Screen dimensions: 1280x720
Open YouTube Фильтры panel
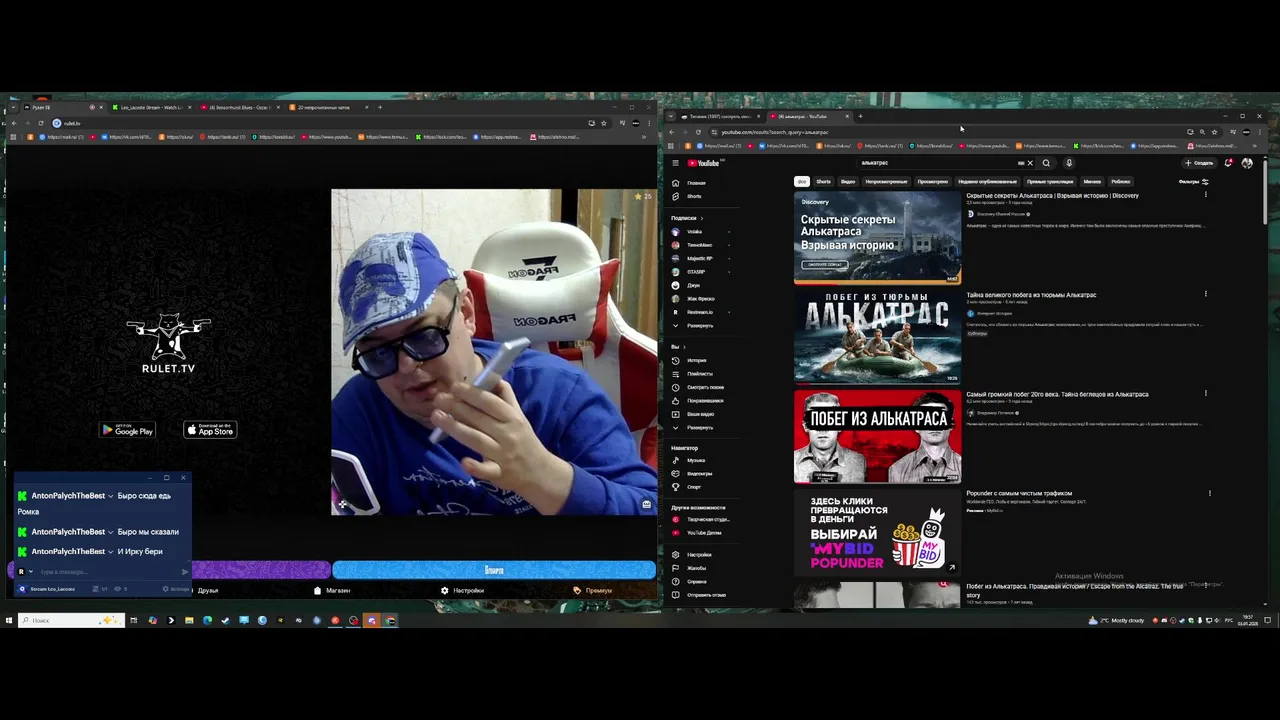point(1193,182)
